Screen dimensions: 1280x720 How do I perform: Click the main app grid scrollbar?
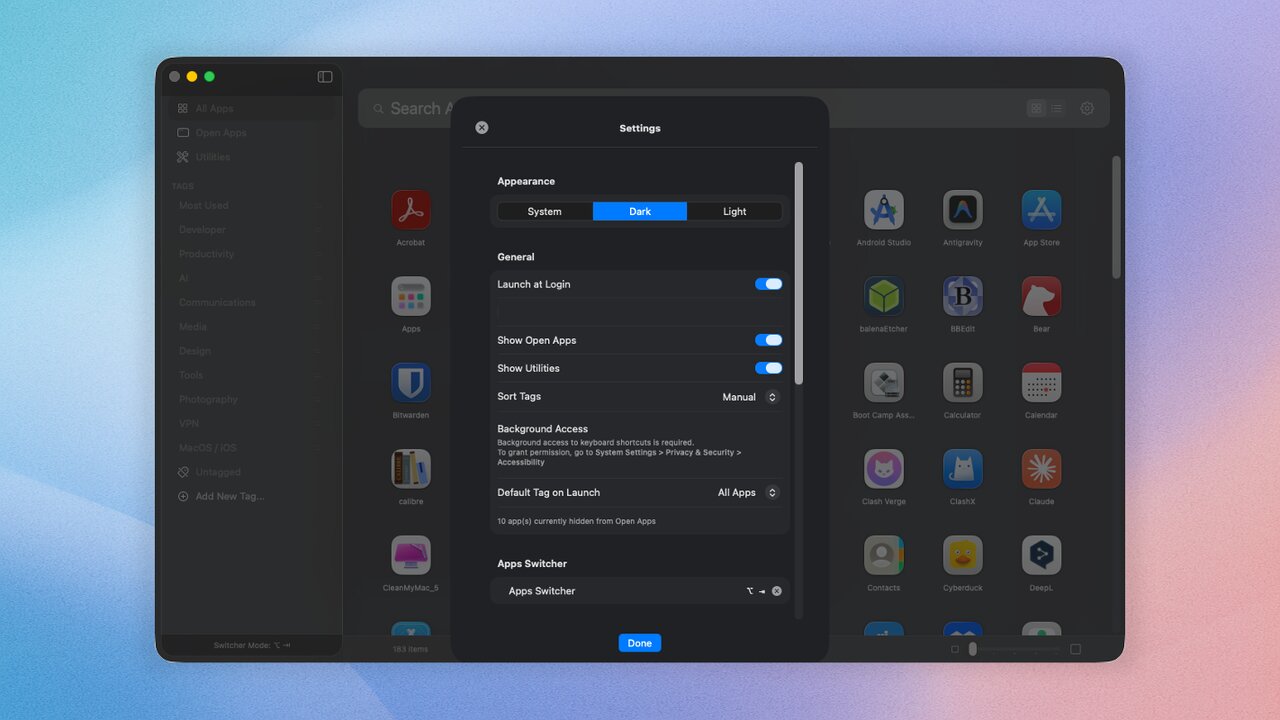1117,217
